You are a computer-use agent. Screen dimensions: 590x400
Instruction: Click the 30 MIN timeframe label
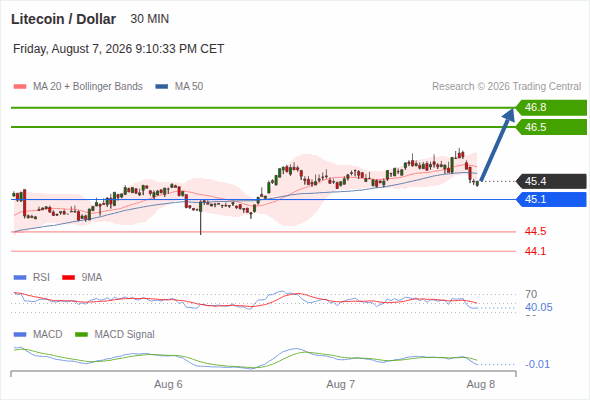pyautogui.click(x=150, y=19)
